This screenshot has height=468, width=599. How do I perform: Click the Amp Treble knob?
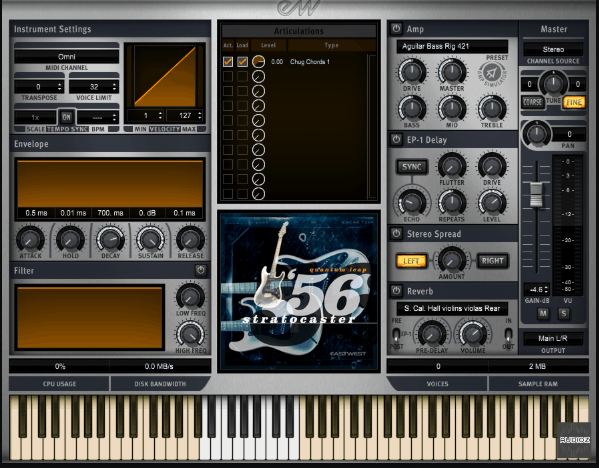tap(492, 108)
